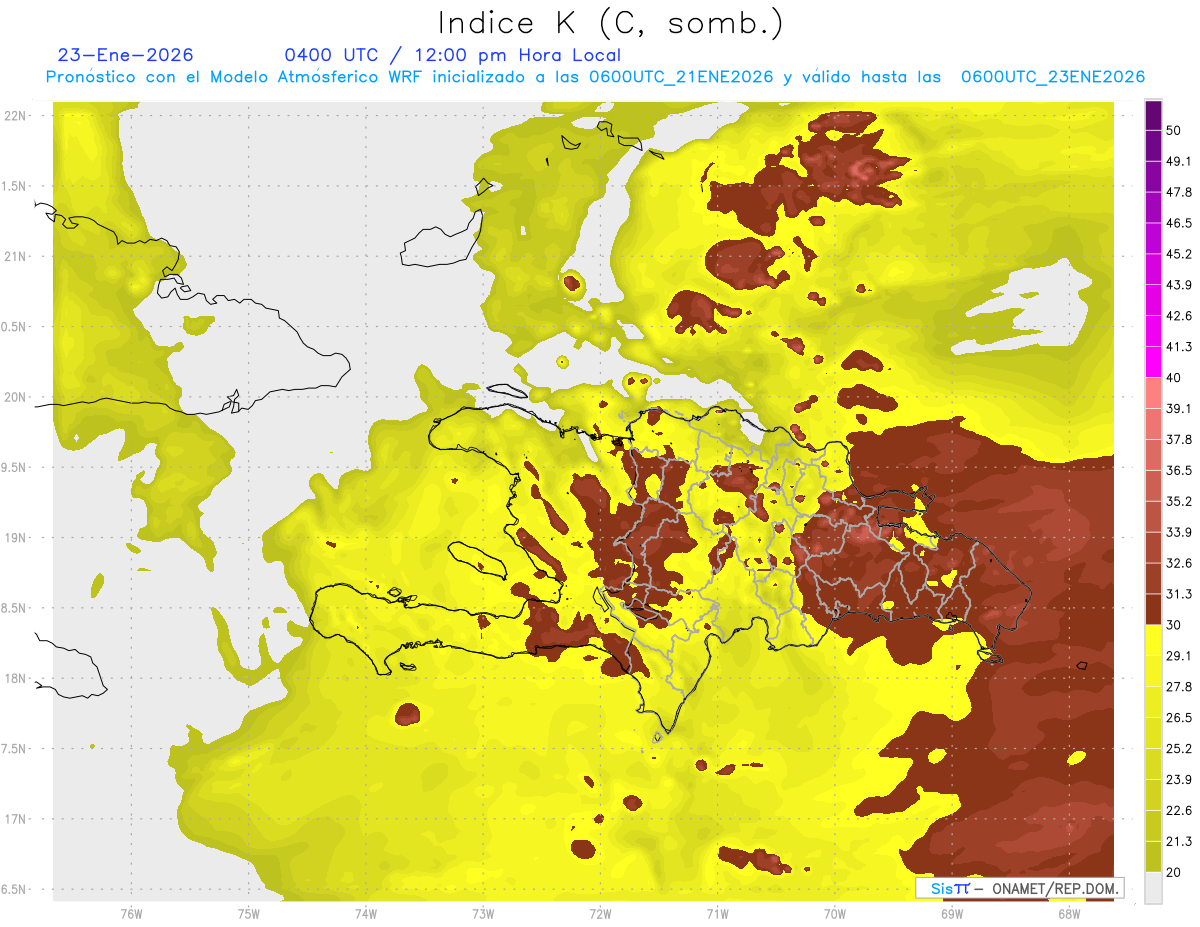Click the colorbar value "46.5"
Image resolution: width=1200 pixels, height=927 pixels.
point(1179,223)
